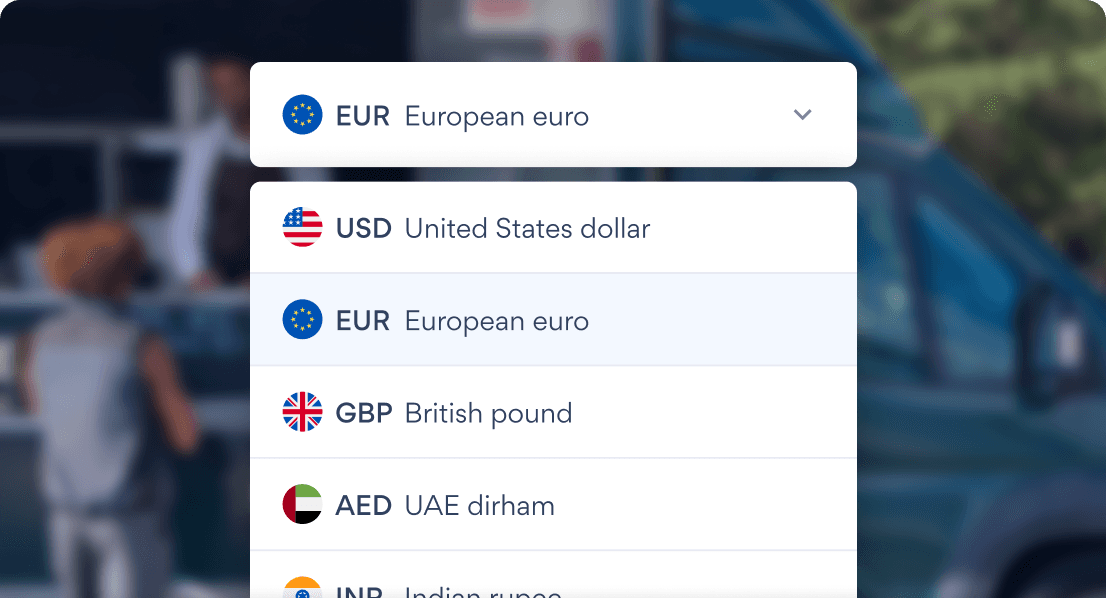Click the USD currency code label

362,227
